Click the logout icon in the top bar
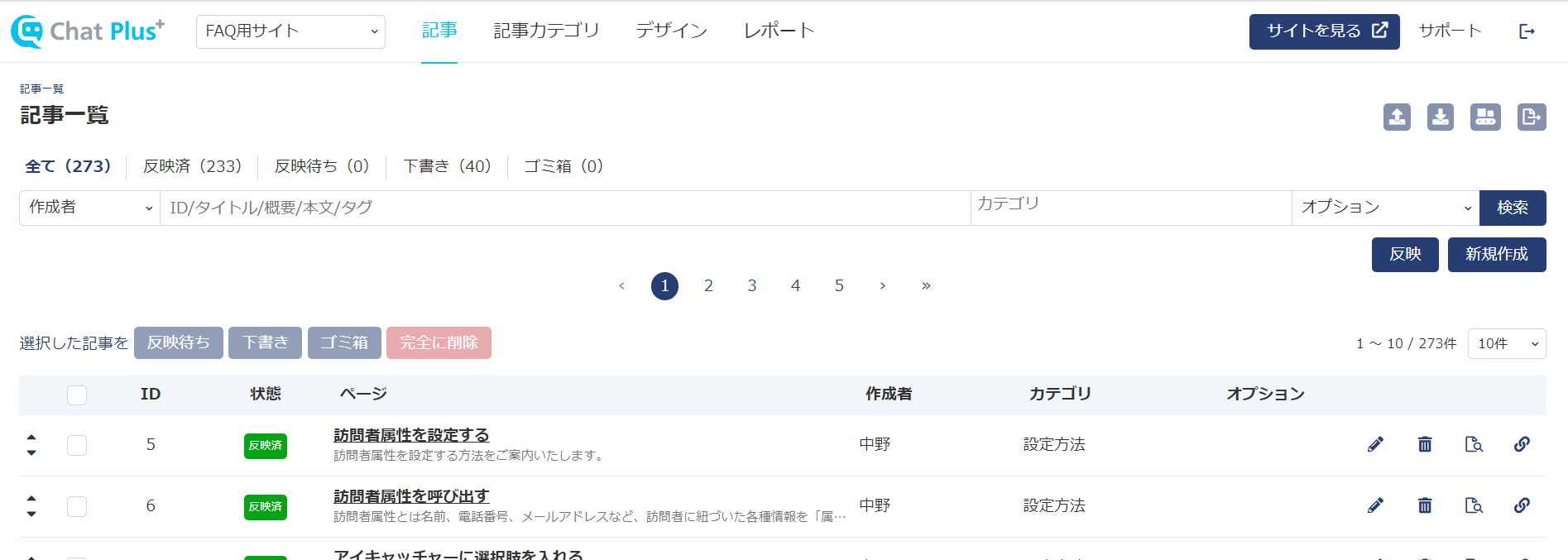 1527,31
